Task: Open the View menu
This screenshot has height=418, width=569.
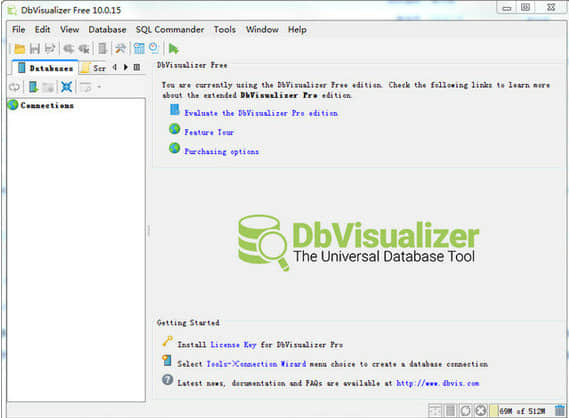Action: [70, 29]
